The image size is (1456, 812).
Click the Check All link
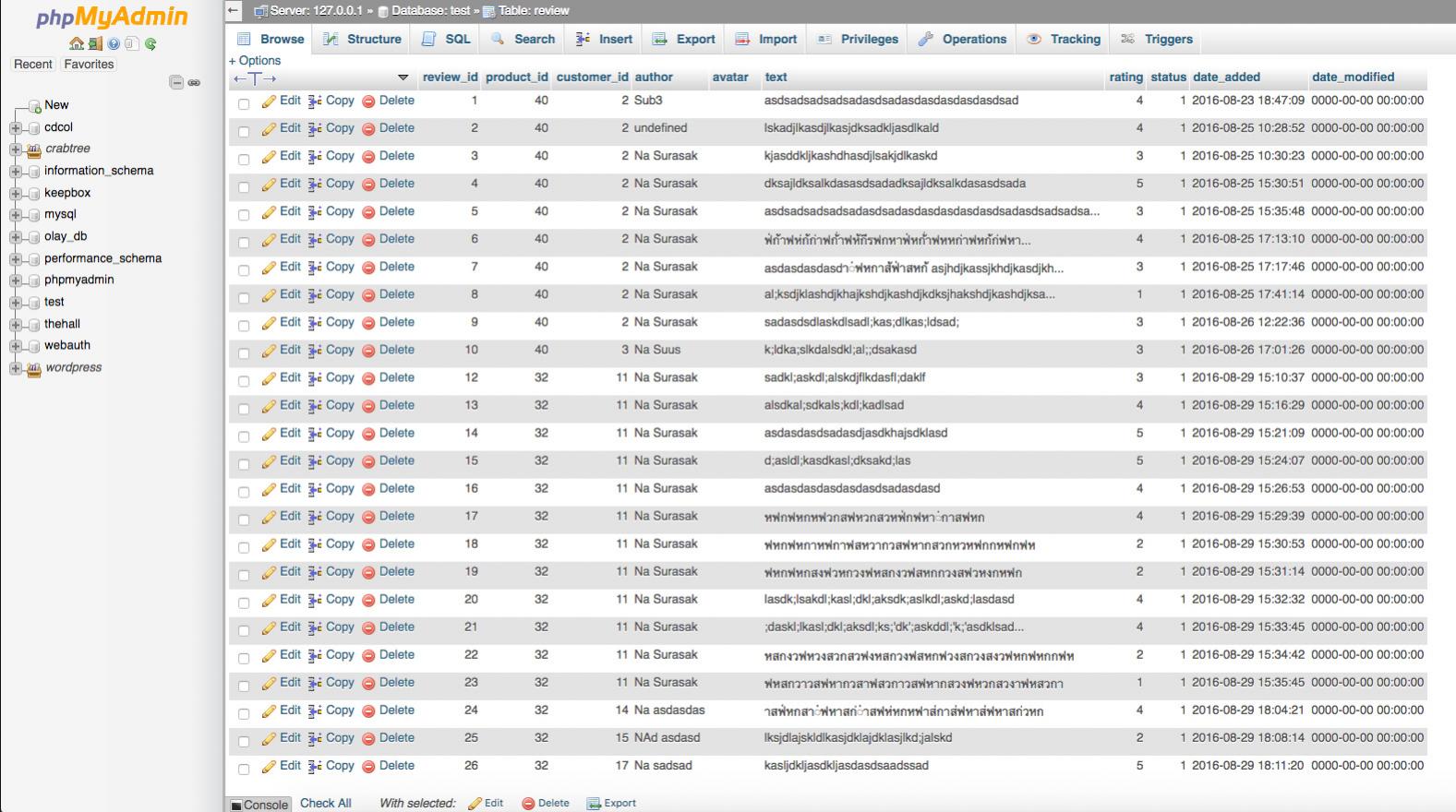[x=325, y=803]
